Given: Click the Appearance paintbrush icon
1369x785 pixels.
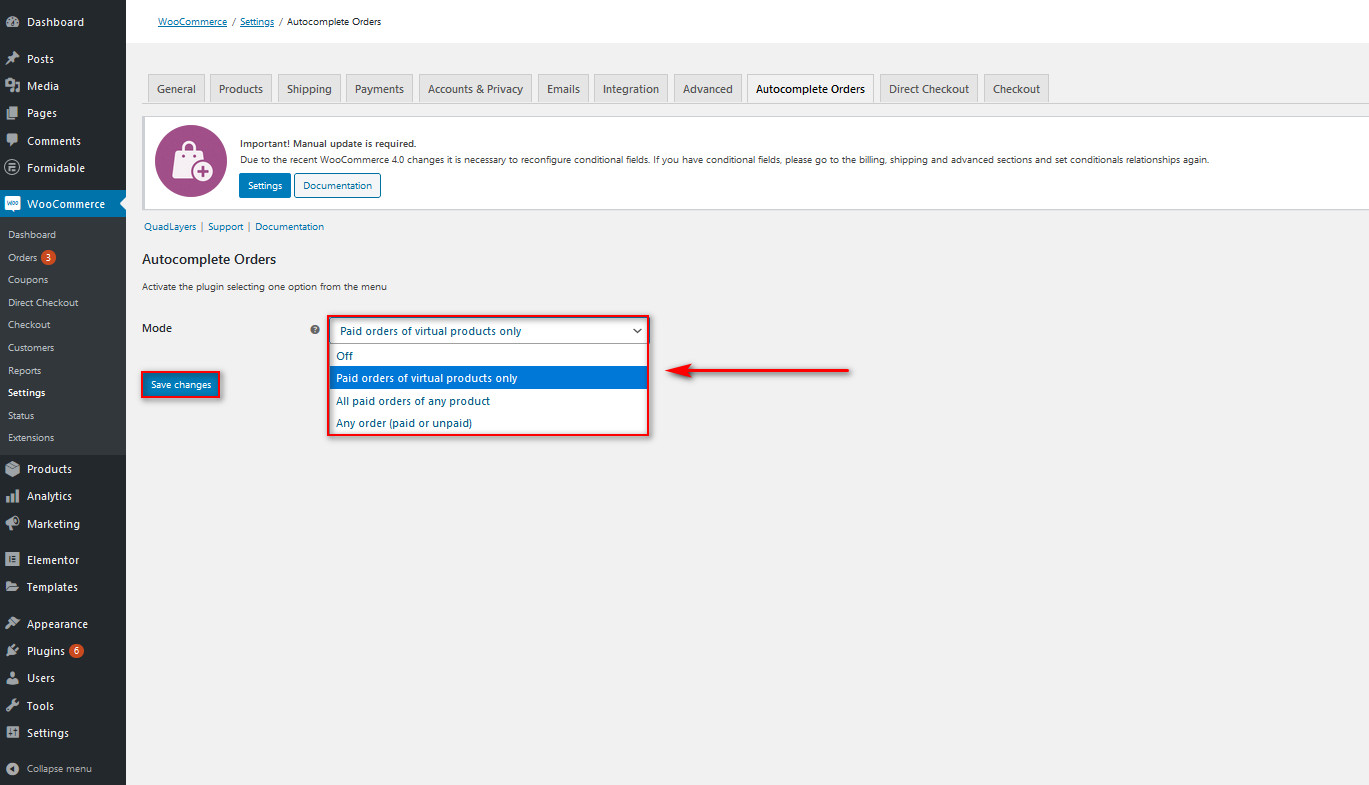Looking at the screenshot, I should (x=13, y=624).
